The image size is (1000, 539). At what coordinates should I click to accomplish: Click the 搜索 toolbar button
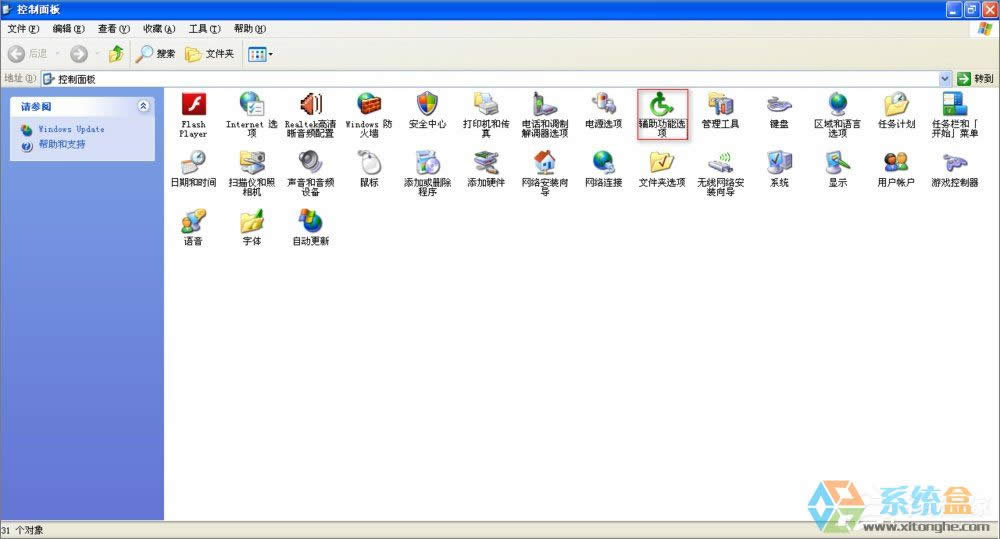[156, 54]
